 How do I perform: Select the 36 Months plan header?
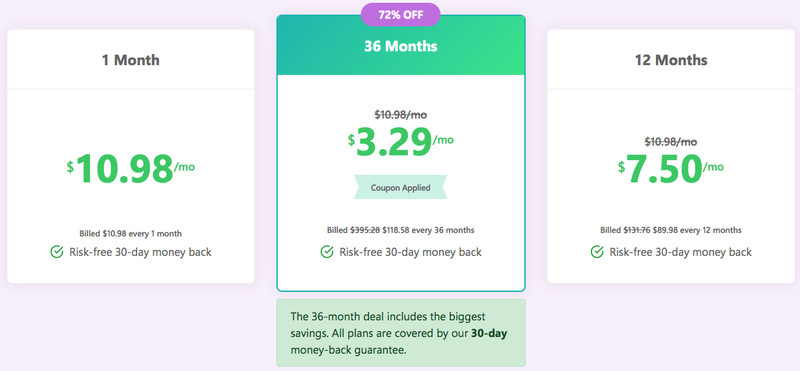coord(401,46)
